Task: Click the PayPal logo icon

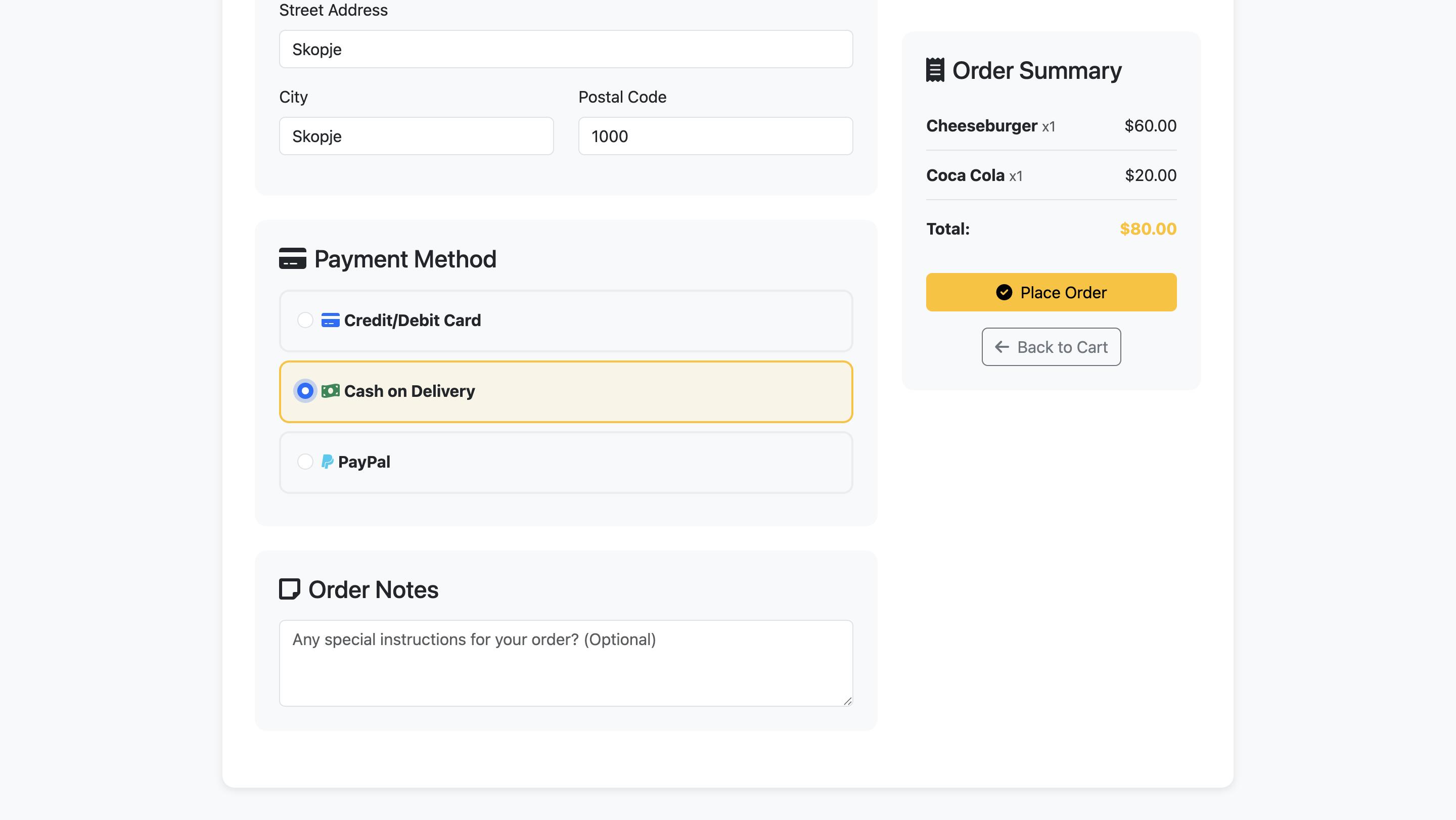Action: click(327, 462)
